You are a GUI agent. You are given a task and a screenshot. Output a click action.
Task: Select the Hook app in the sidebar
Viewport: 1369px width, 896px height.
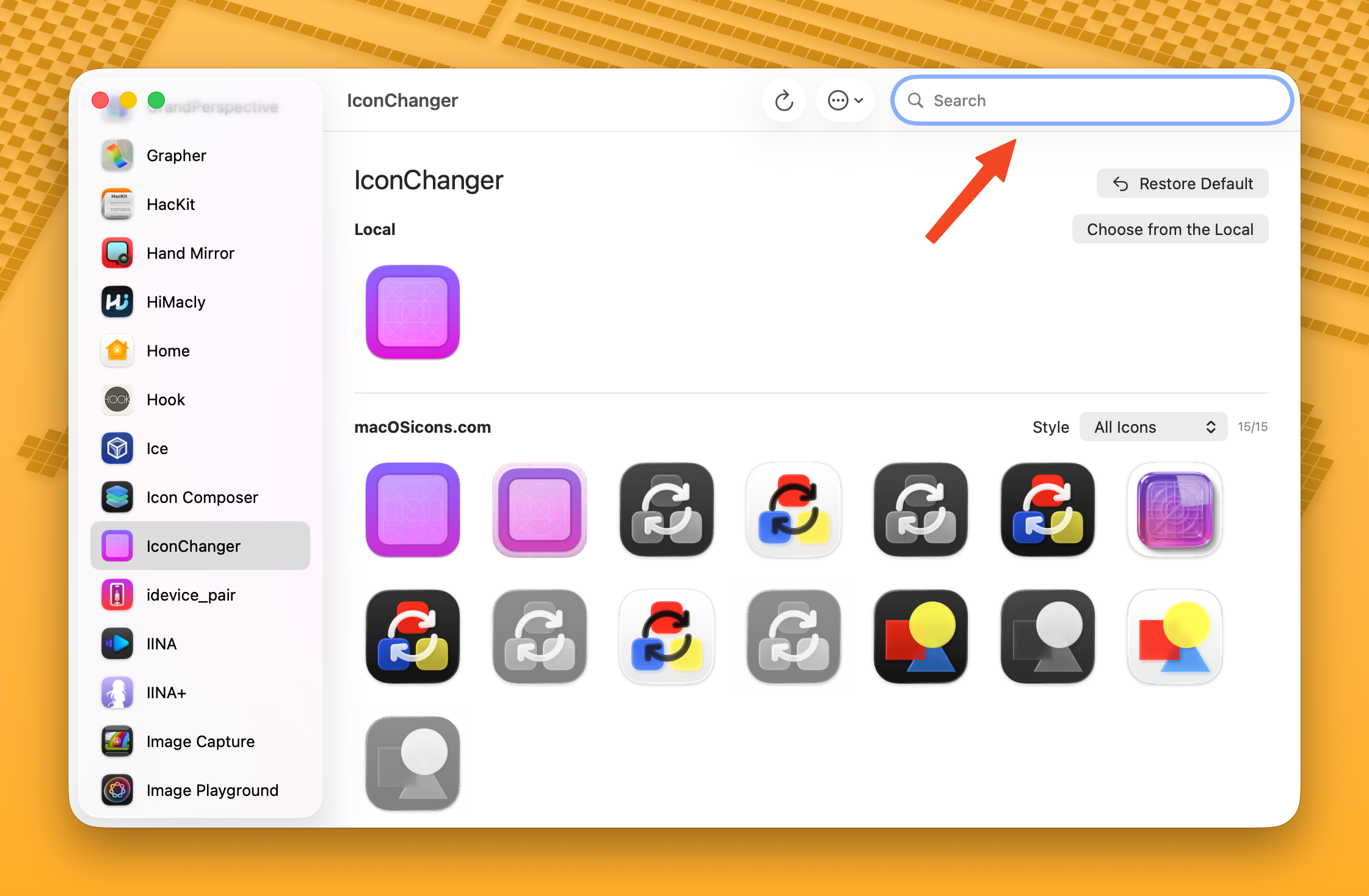165,399
